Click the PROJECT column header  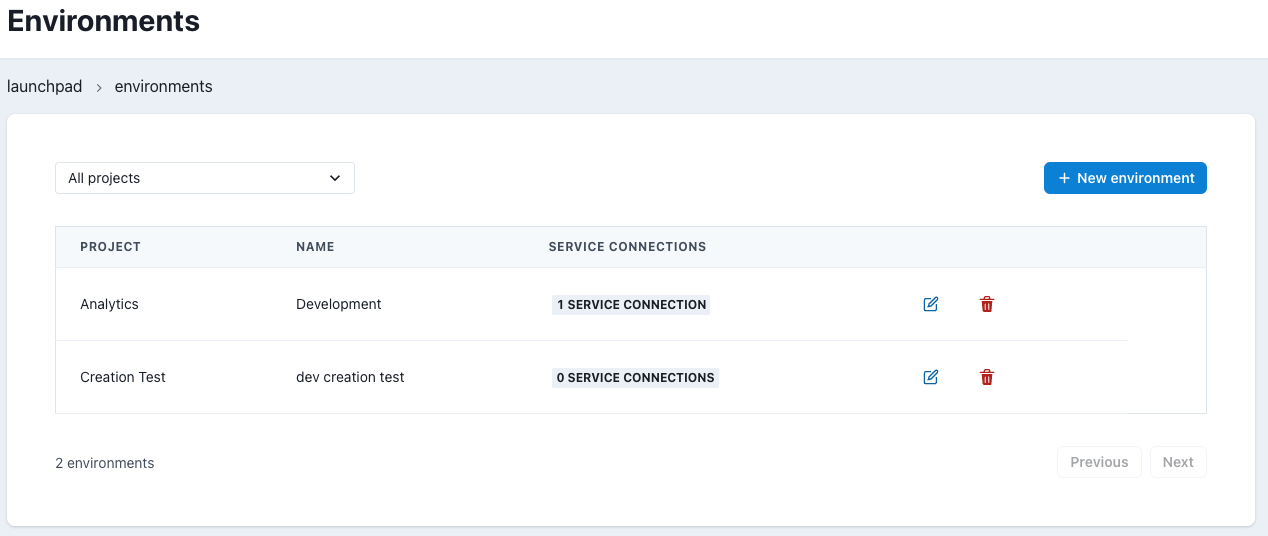(x=110, y=247)
